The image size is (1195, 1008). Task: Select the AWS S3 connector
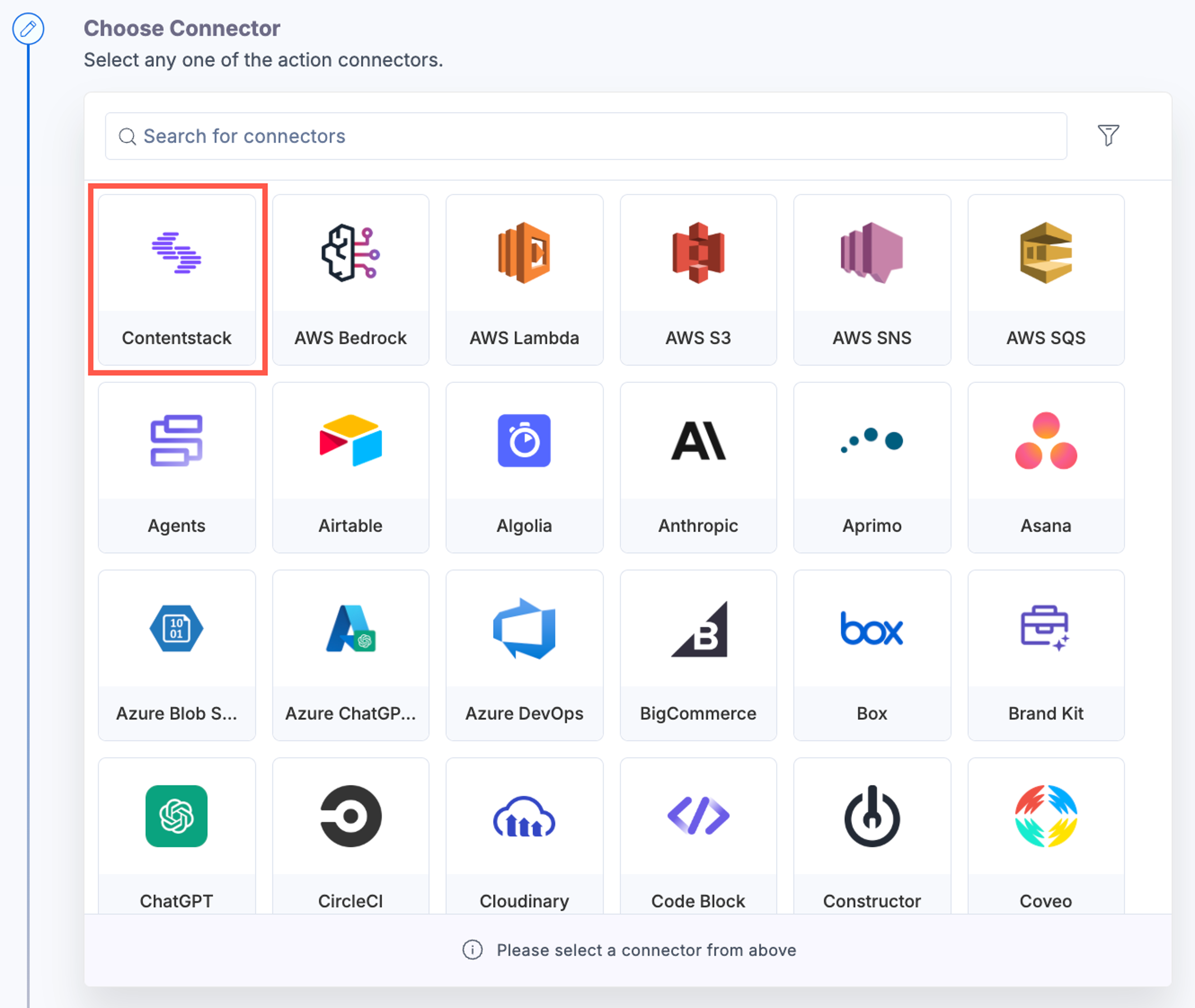[x=698, y=279]
